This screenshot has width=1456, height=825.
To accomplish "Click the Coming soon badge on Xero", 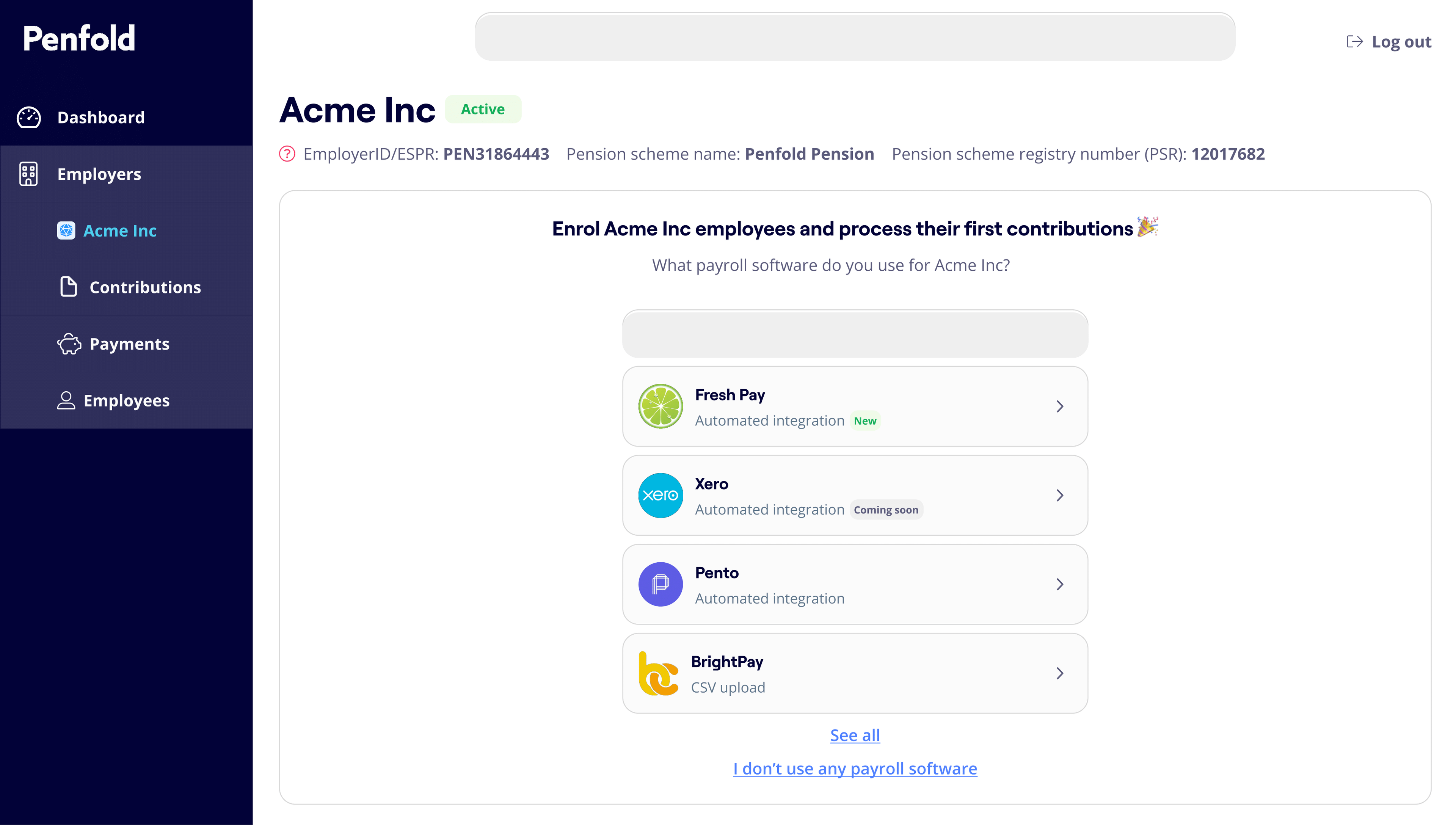I will coord(886,510).
